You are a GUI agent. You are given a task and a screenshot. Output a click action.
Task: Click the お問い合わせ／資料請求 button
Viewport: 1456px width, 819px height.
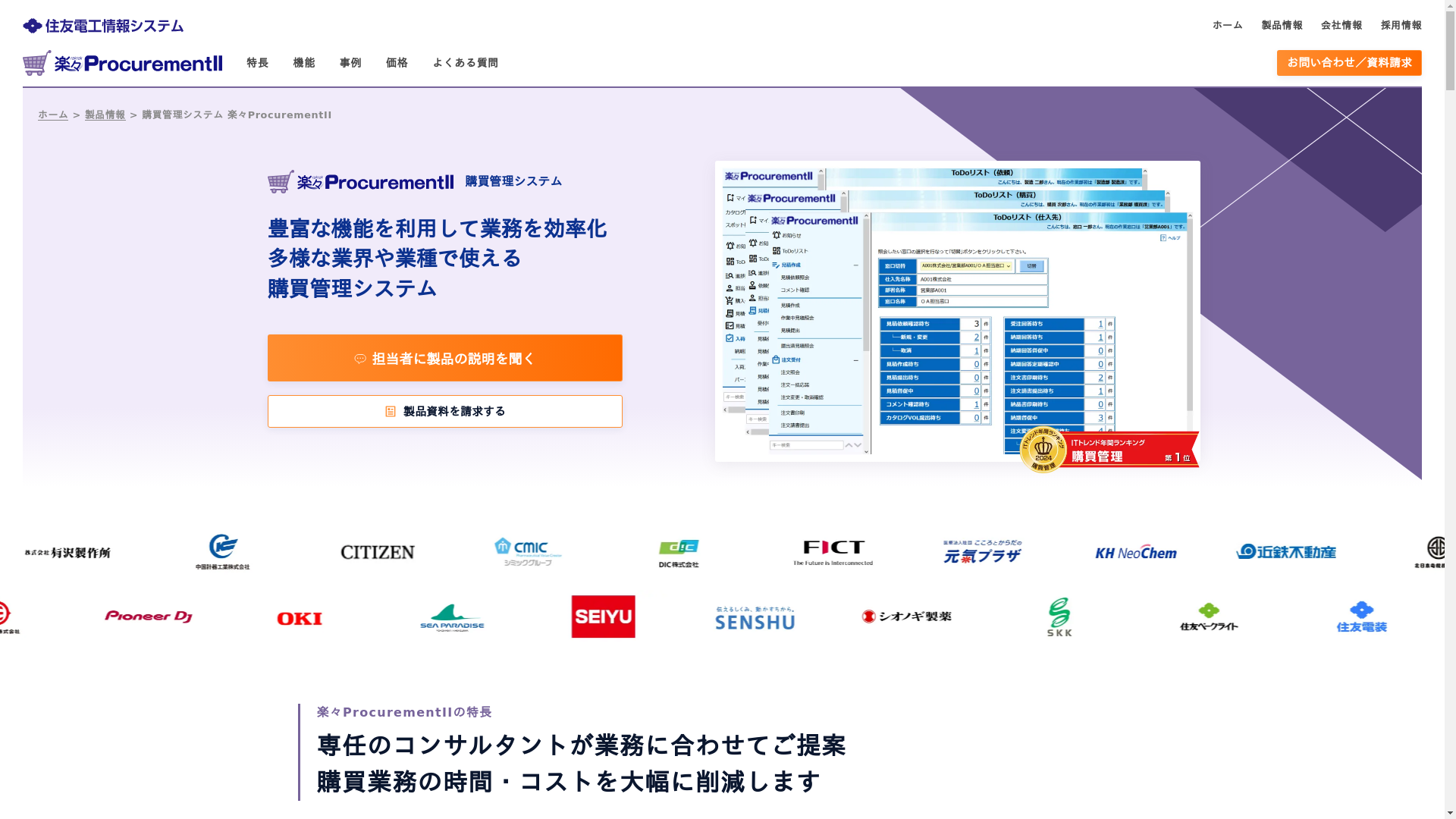point(1348,63)
